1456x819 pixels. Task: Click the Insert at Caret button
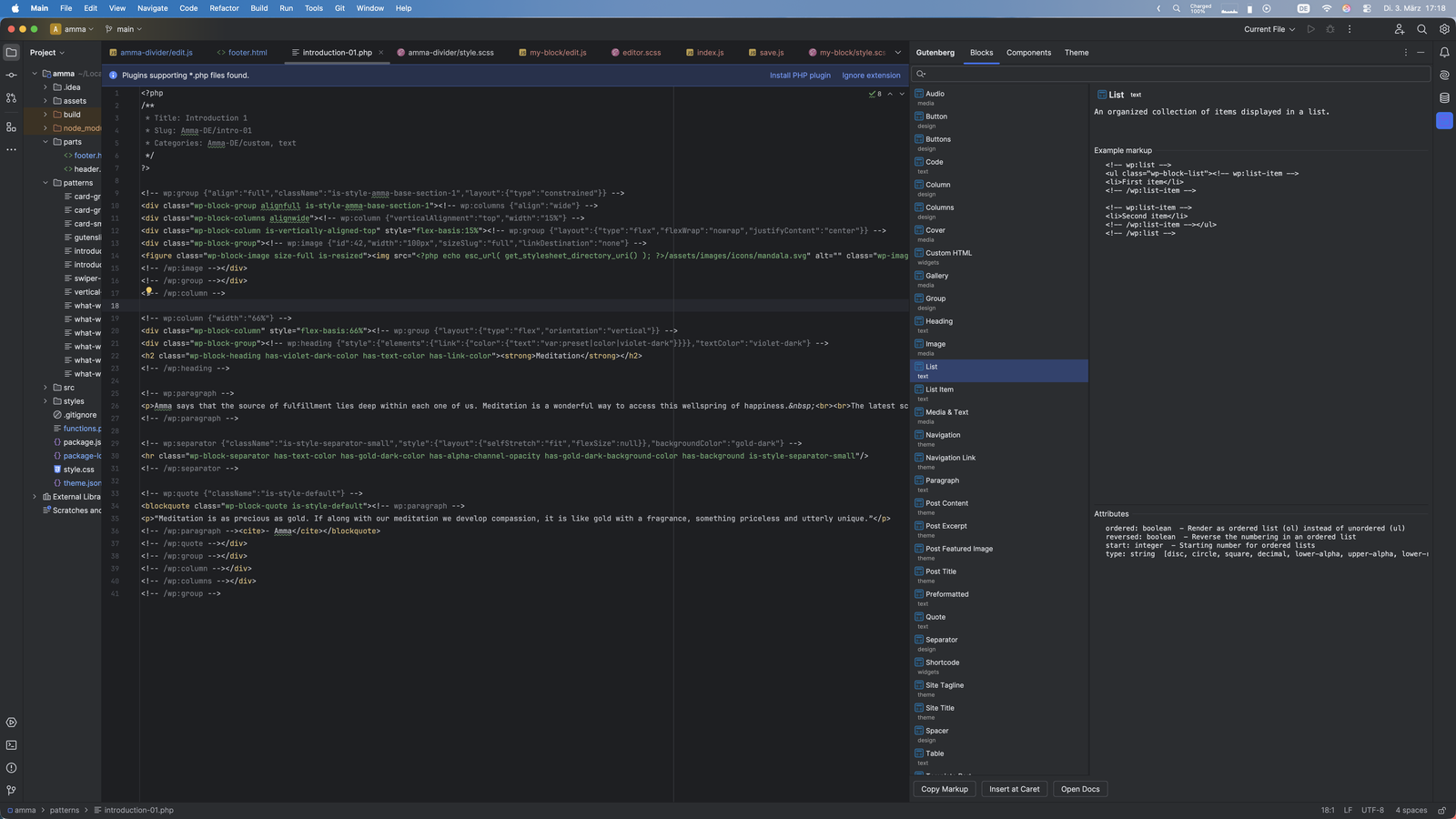coord(1014,789)
